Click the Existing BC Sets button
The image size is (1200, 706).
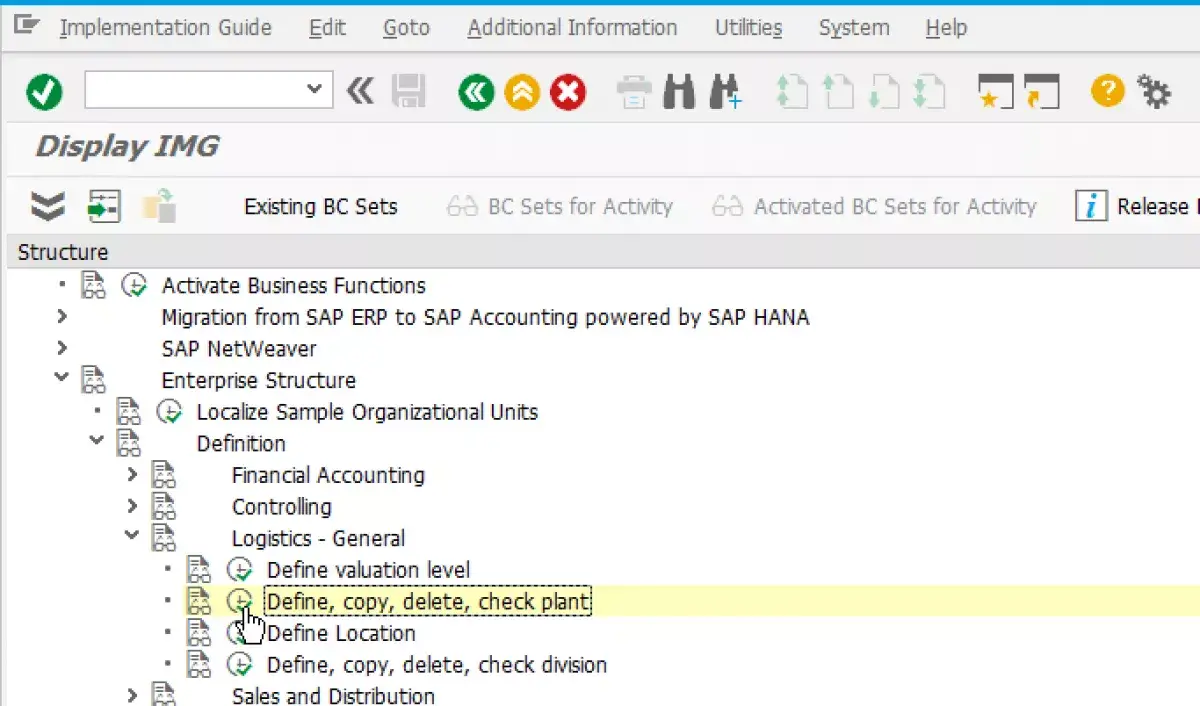pos(321,207)
